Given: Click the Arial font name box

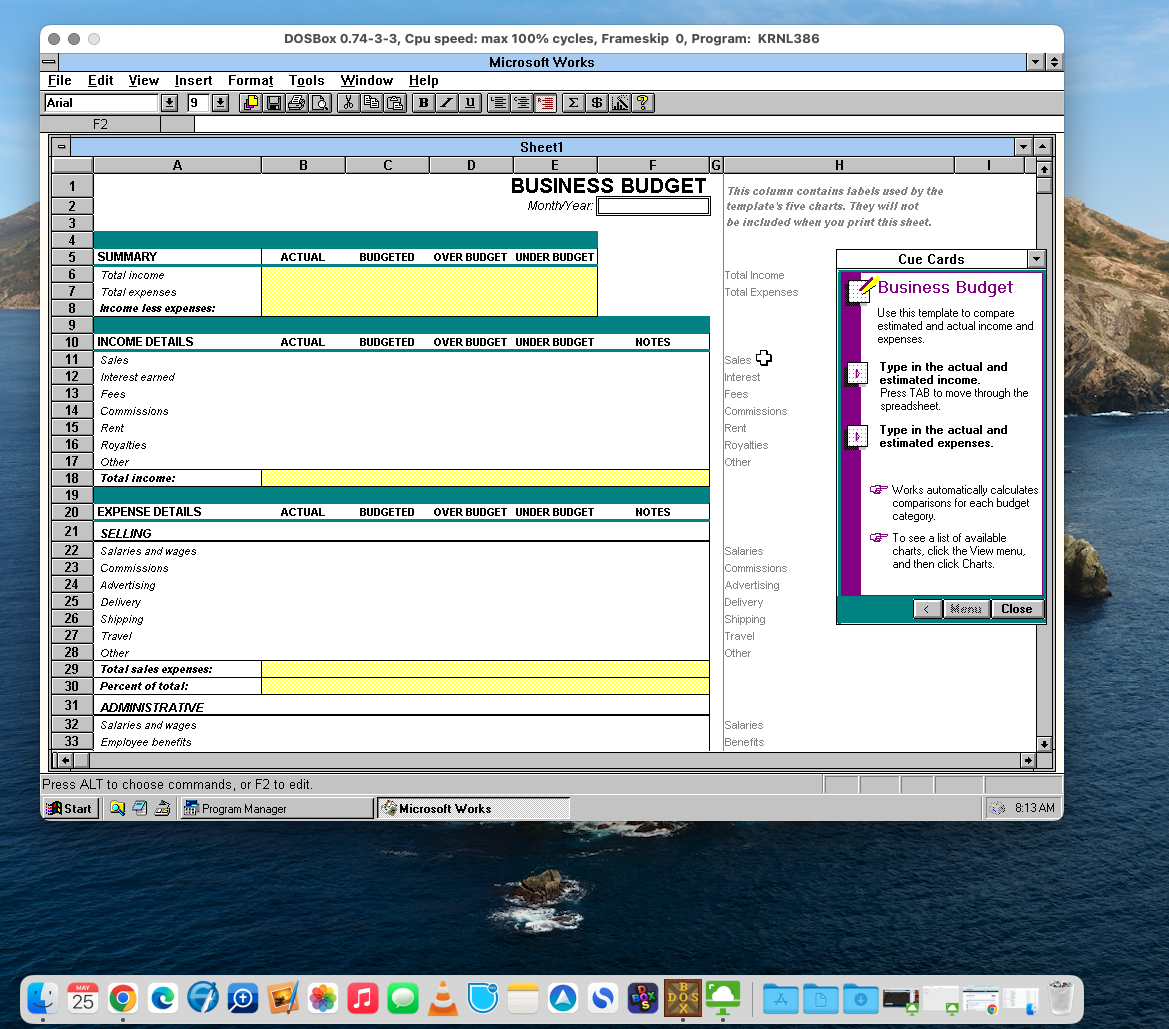Looking at the screenshot, I should (x=101, y=103).
